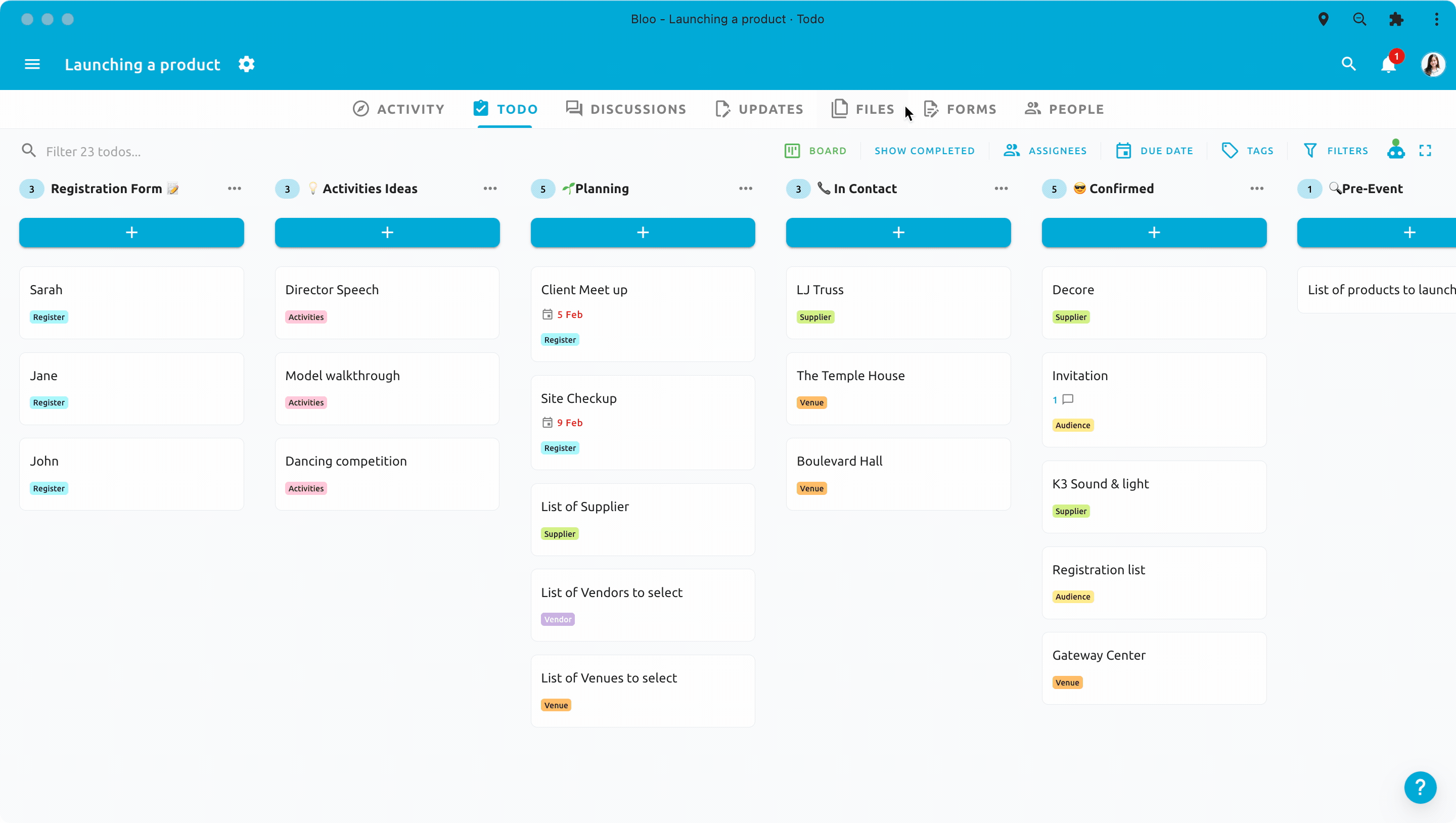The height and width of the screenshot is (823, 1456).
Task: Open the hamburger navigation menu
Action: 32,64
